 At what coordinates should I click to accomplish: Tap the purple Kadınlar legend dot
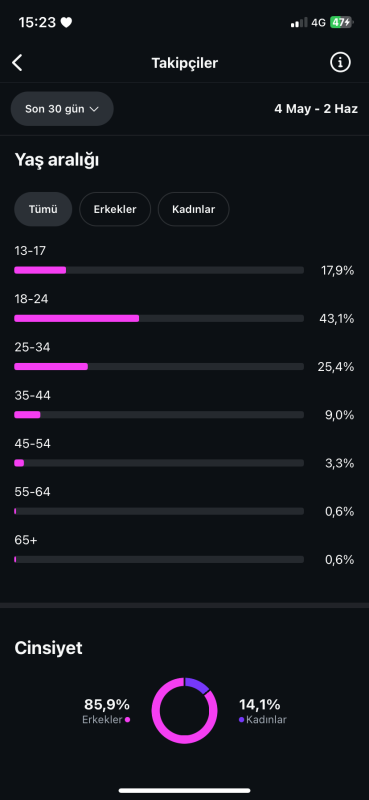tap(241, 719)
